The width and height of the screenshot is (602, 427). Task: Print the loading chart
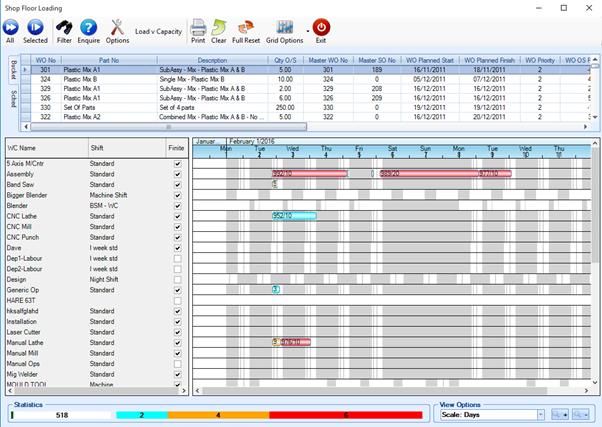pos(198,27)
